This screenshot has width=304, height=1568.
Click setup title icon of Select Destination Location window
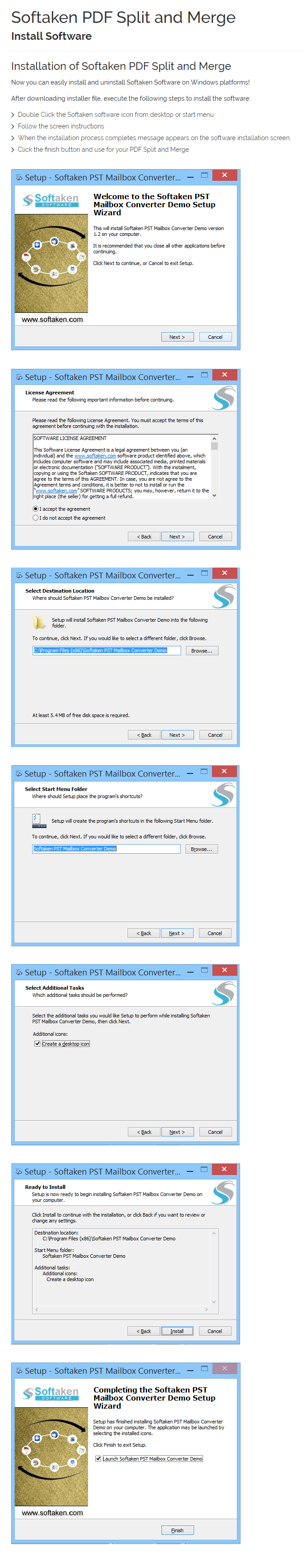point(19,575)
